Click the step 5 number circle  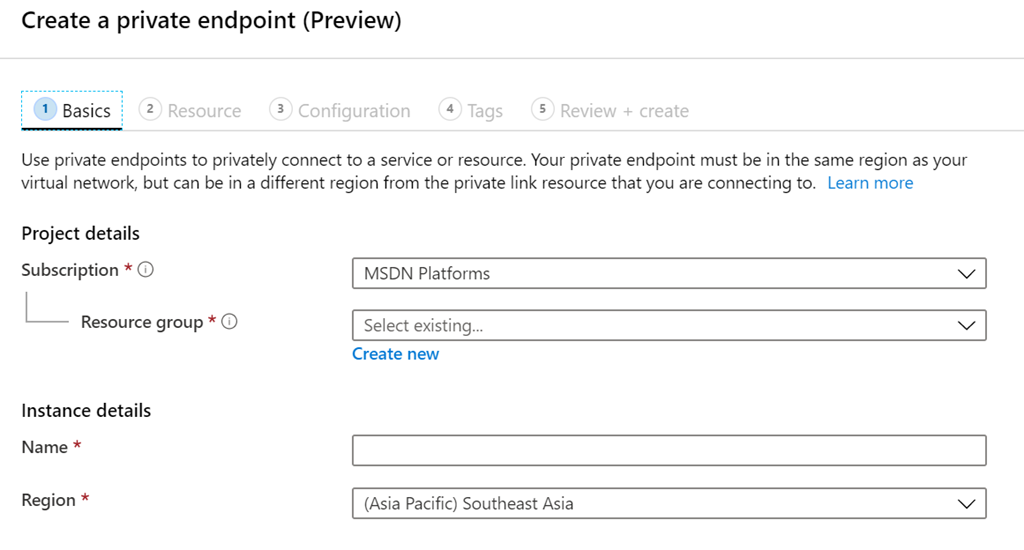(x=543, y=109)
